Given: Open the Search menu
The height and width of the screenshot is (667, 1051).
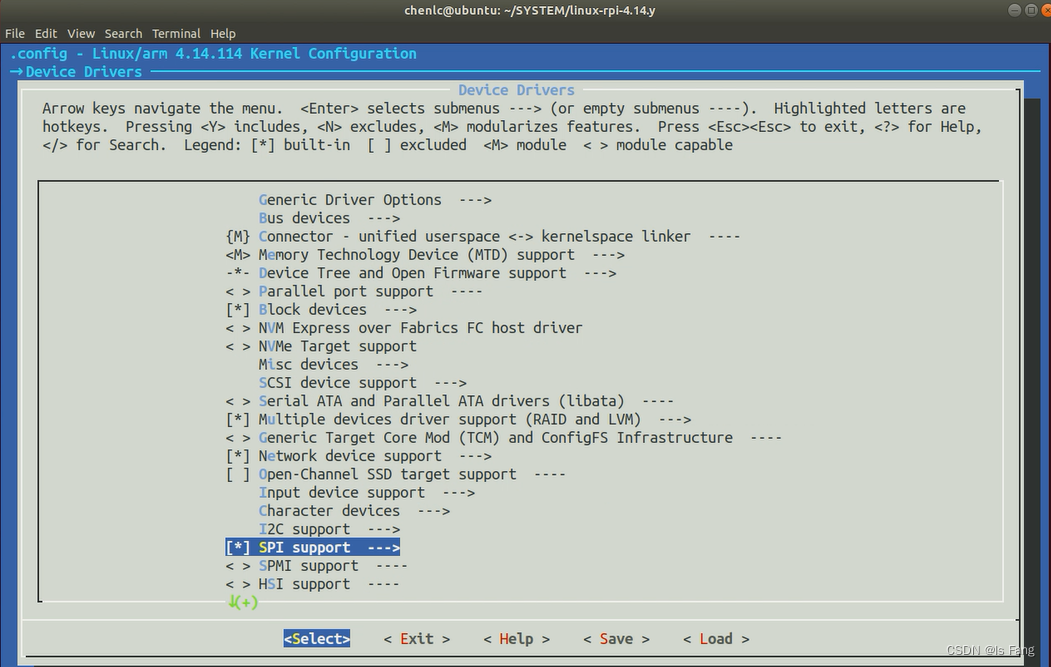Looking at the screenshot, I should coord(123,34).
